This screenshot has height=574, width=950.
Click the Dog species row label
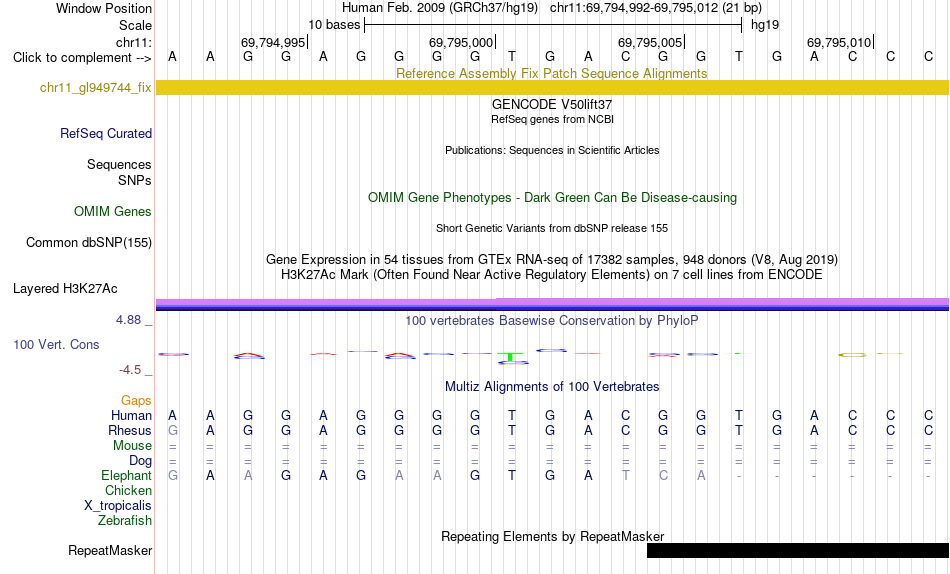[140, 461]
